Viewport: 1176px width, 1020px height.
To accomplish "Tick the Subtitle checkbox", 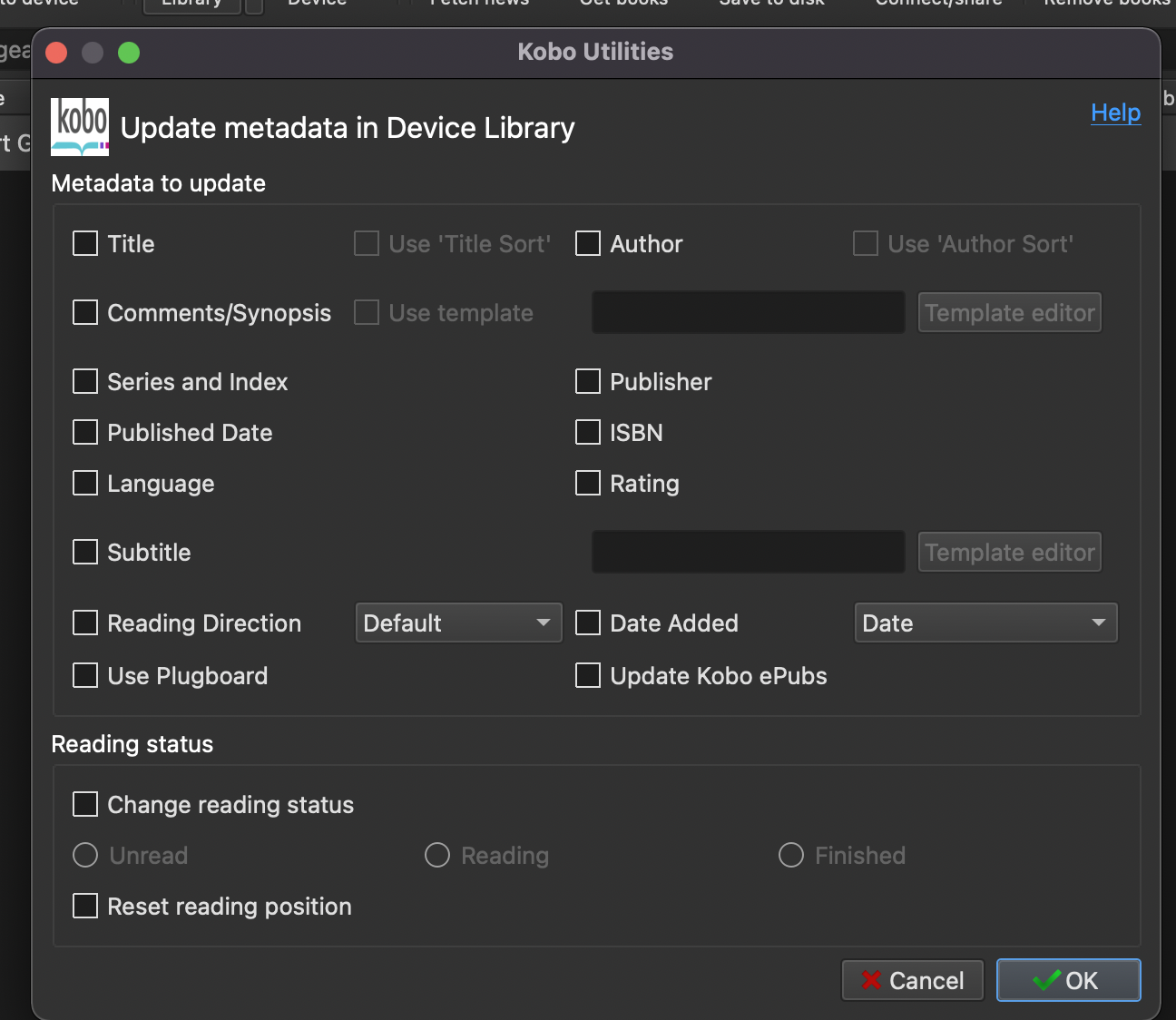I will (85, 553).
